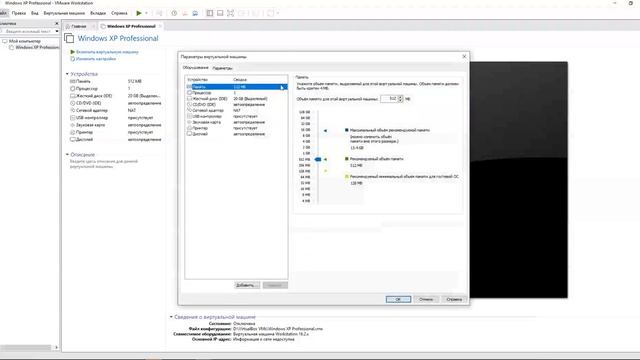This screenshot has height=360, width=640.
Task: Select Мой компьютер in library tree
Action: [24, 41]
